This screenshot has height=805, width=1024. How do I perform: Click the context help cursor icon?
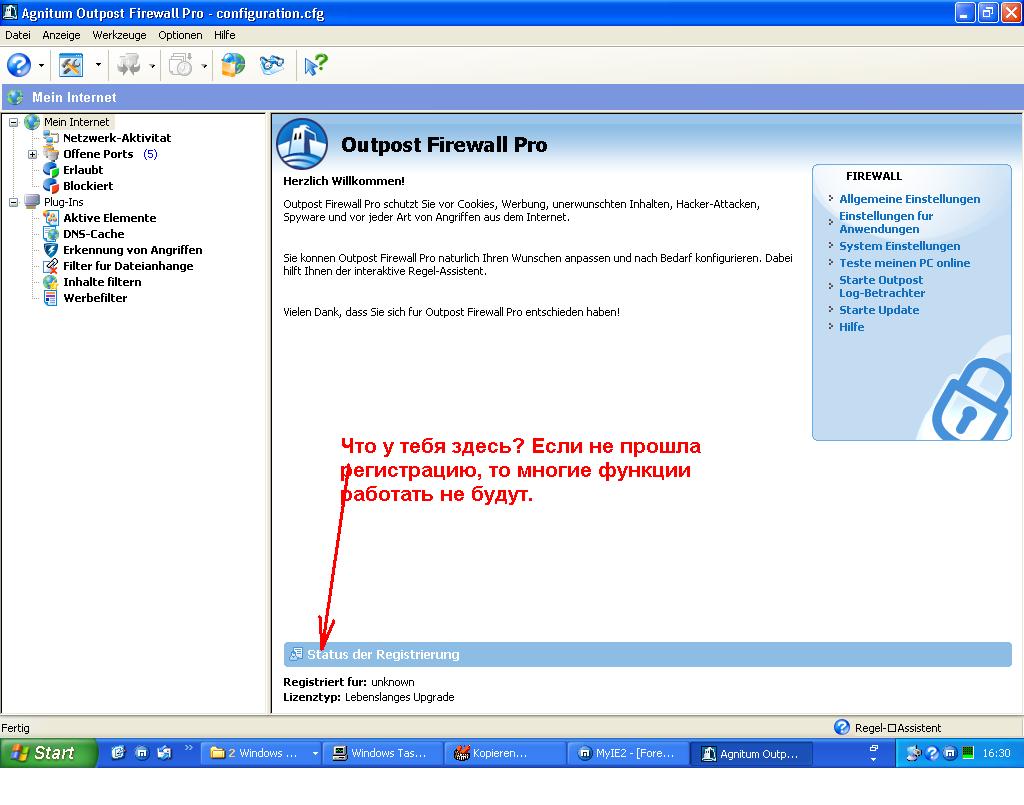(x=315, y=65)
